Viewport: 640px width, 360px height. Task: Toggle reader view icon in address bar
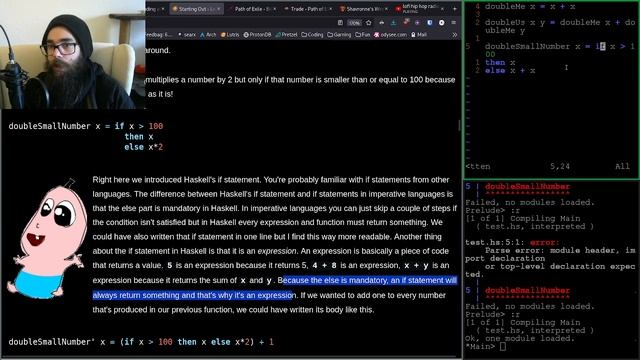click(340, 23)
